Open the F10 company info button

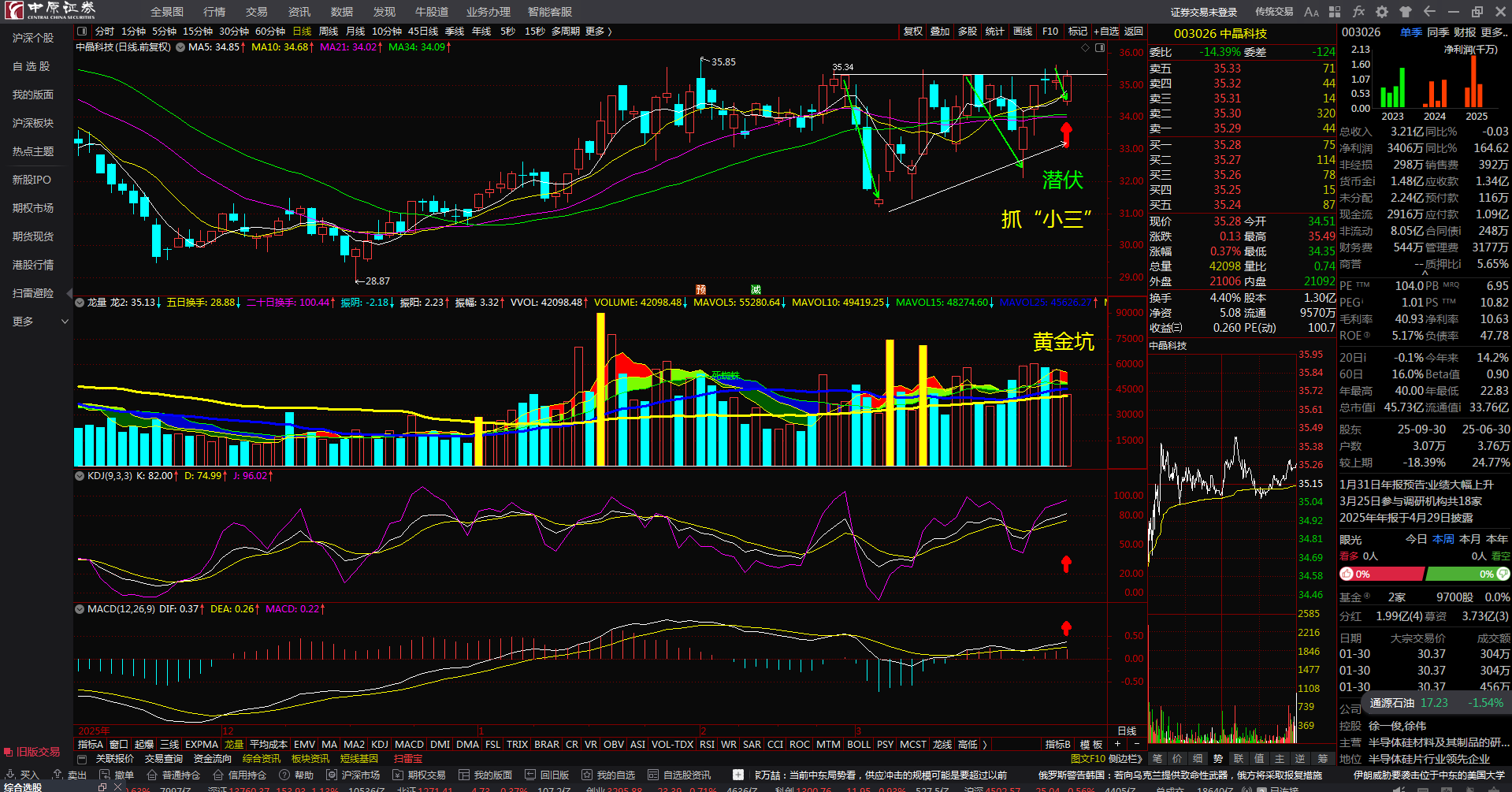[x=1050, y=32]
